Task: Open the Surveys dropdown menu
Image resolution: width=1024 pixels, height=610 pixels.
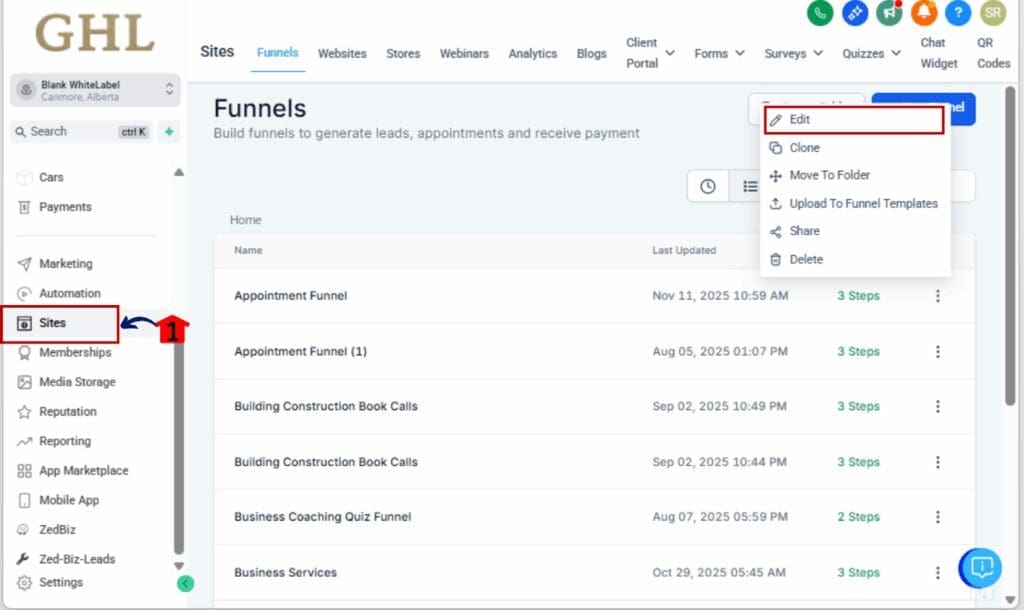Action: [792, 53]
